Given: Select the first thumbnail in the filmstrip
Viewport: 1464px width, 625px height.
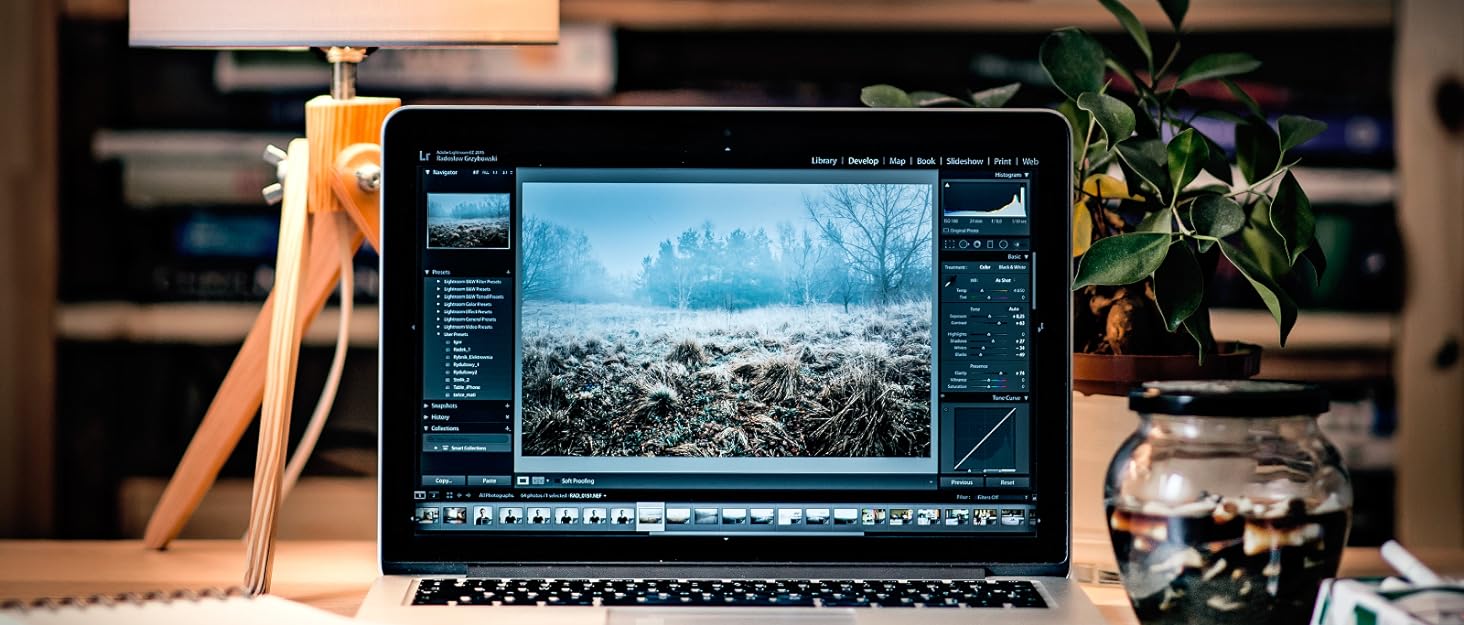Looking at the screenshot, I should [x=427, y=516].
